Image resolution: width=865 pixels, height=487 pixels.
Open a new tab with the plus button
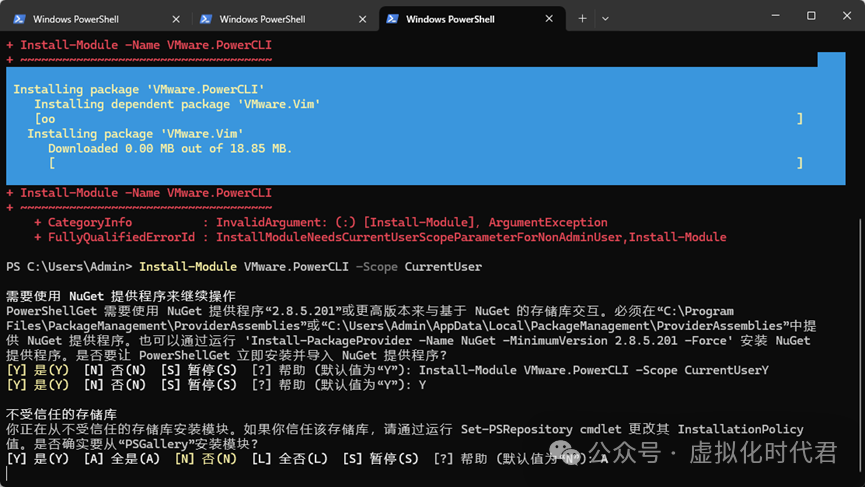pos(582,19)
